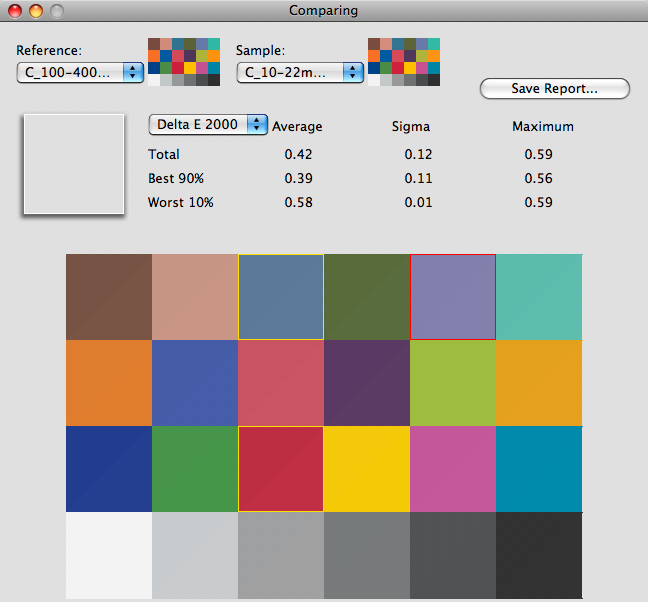This screenshot has height=602, width=648.
Task: Click the Sigma column header
Action: pos(411,126)
